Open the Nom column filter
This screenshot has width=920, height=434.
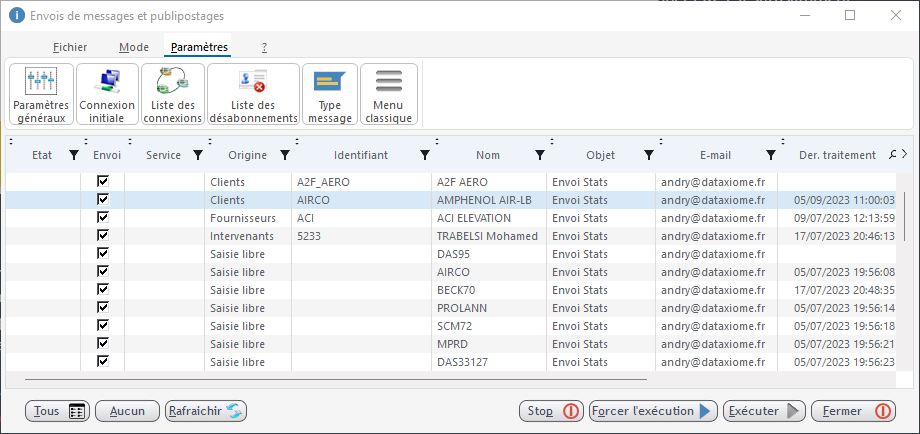[540, 156]
